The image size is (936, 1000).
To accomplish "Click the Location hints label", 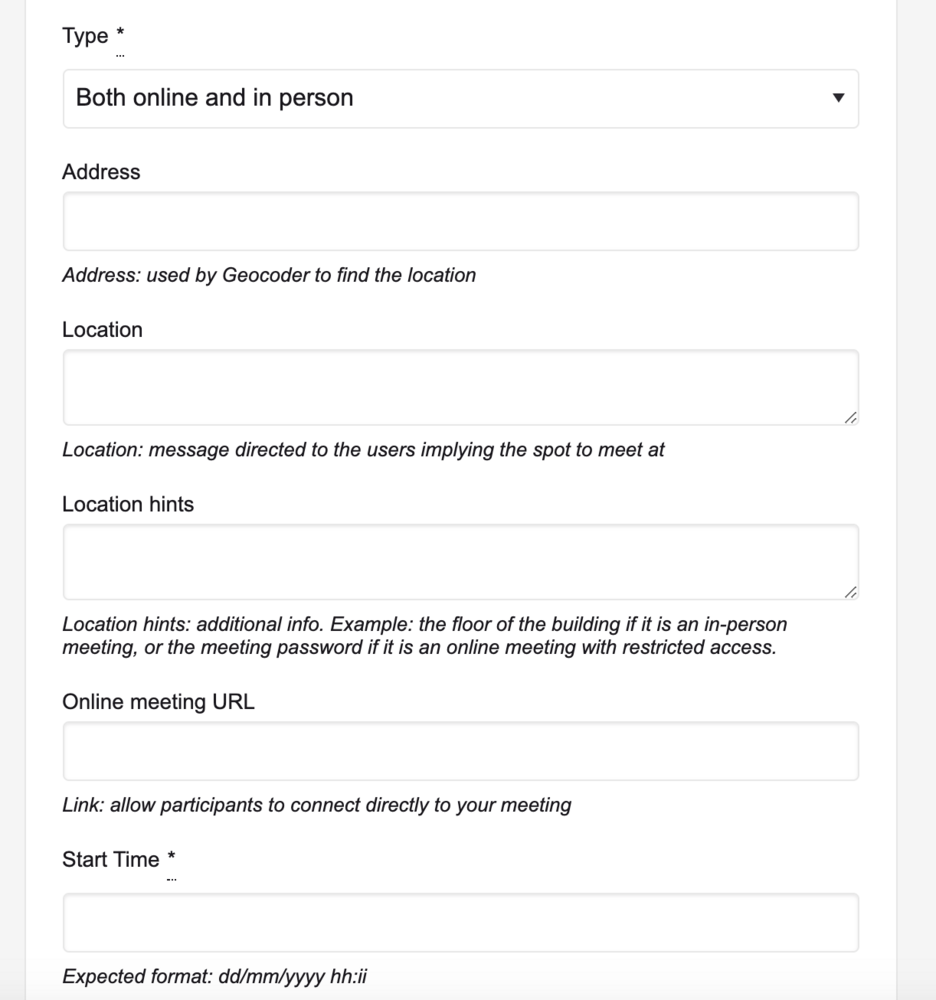I will 128,505.
